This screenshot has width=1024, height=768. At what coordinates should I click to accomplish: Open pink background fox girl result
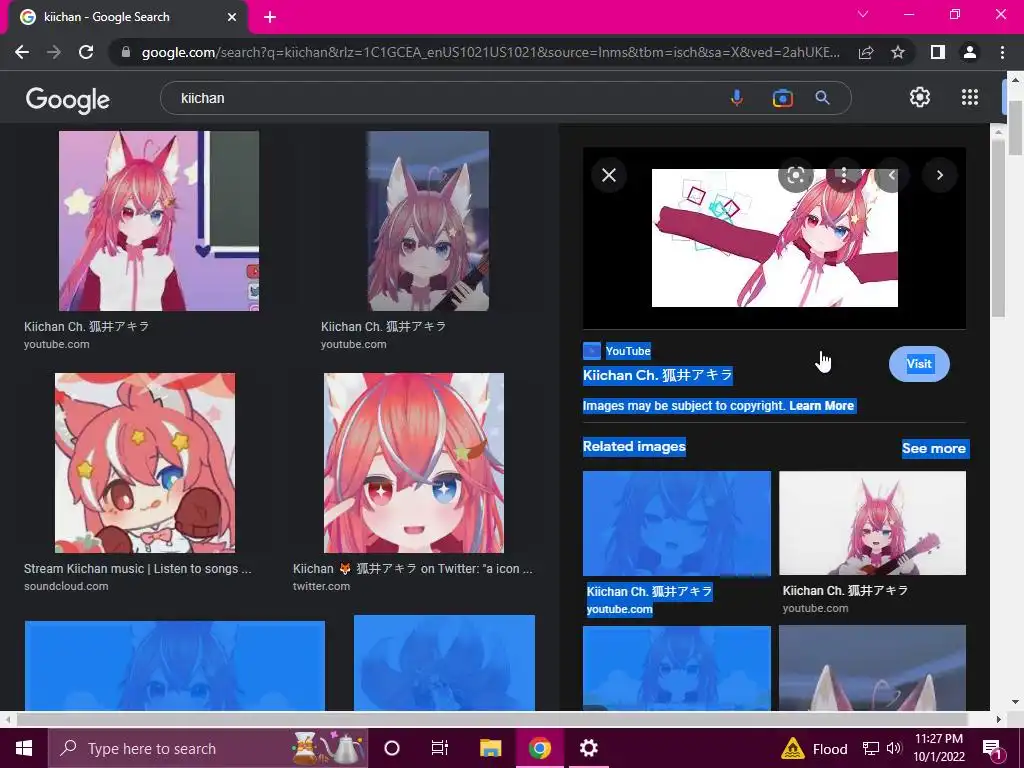click(x=159, y=221)
